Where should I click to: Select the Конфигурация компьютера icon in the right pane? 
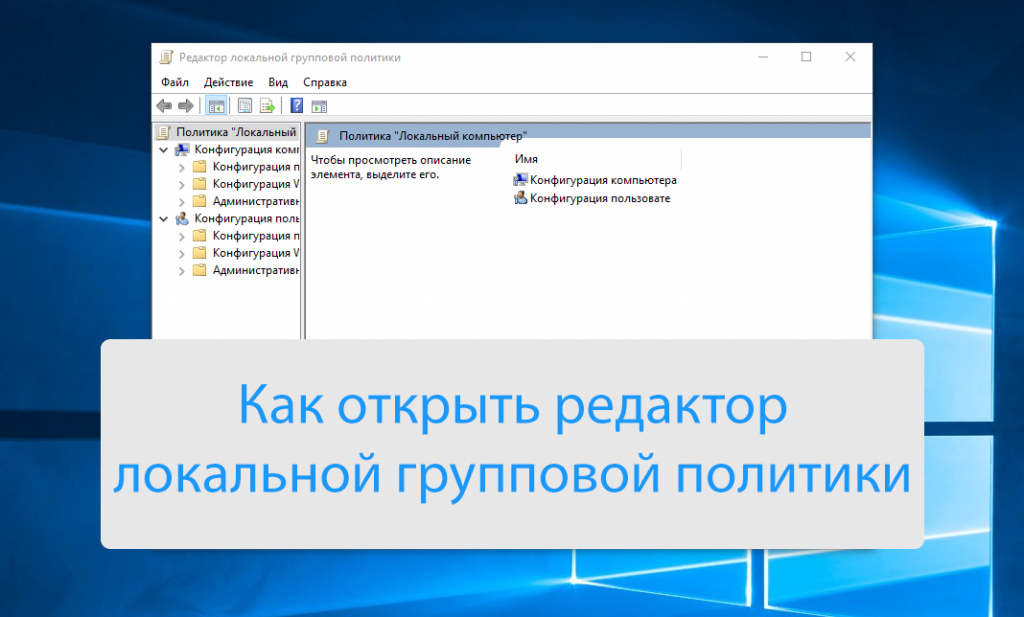521,179
